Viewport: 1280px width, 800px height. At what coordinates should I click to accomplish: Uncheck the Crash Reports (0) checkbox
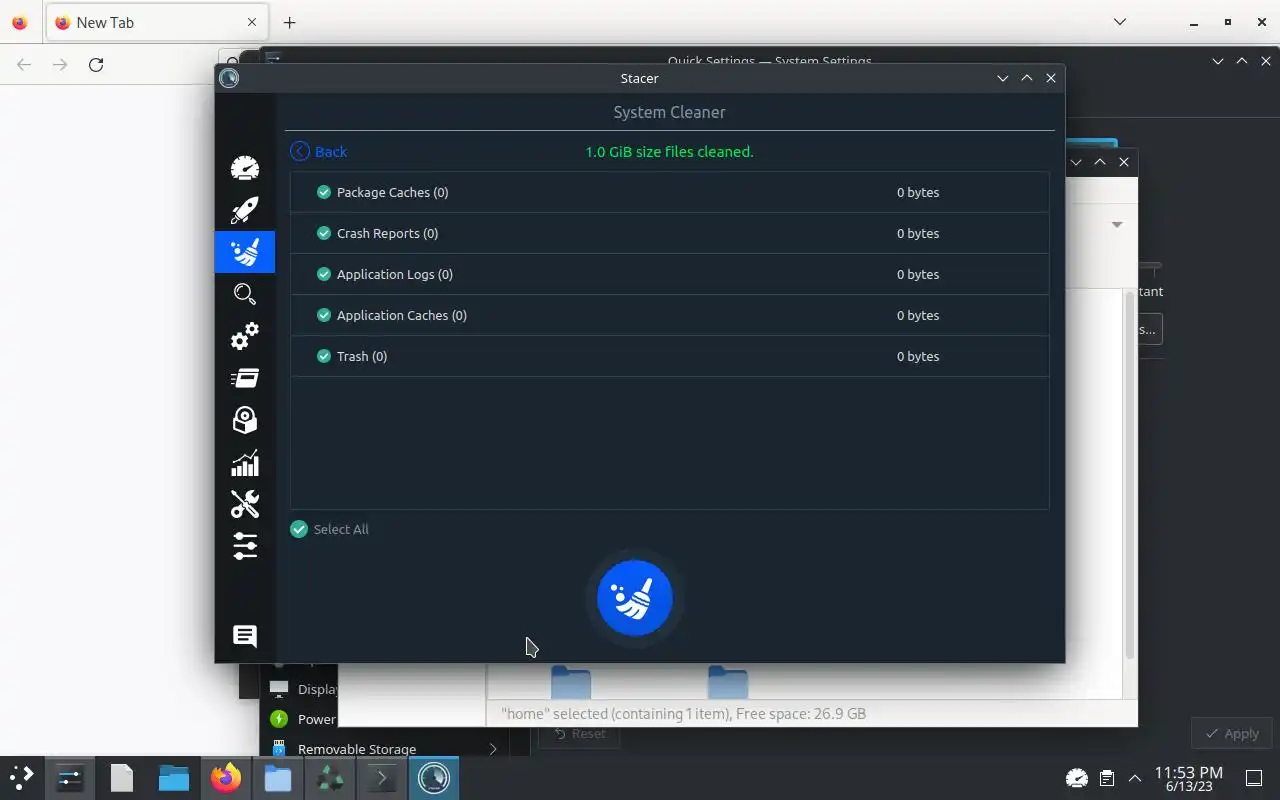tap(324, 233)
